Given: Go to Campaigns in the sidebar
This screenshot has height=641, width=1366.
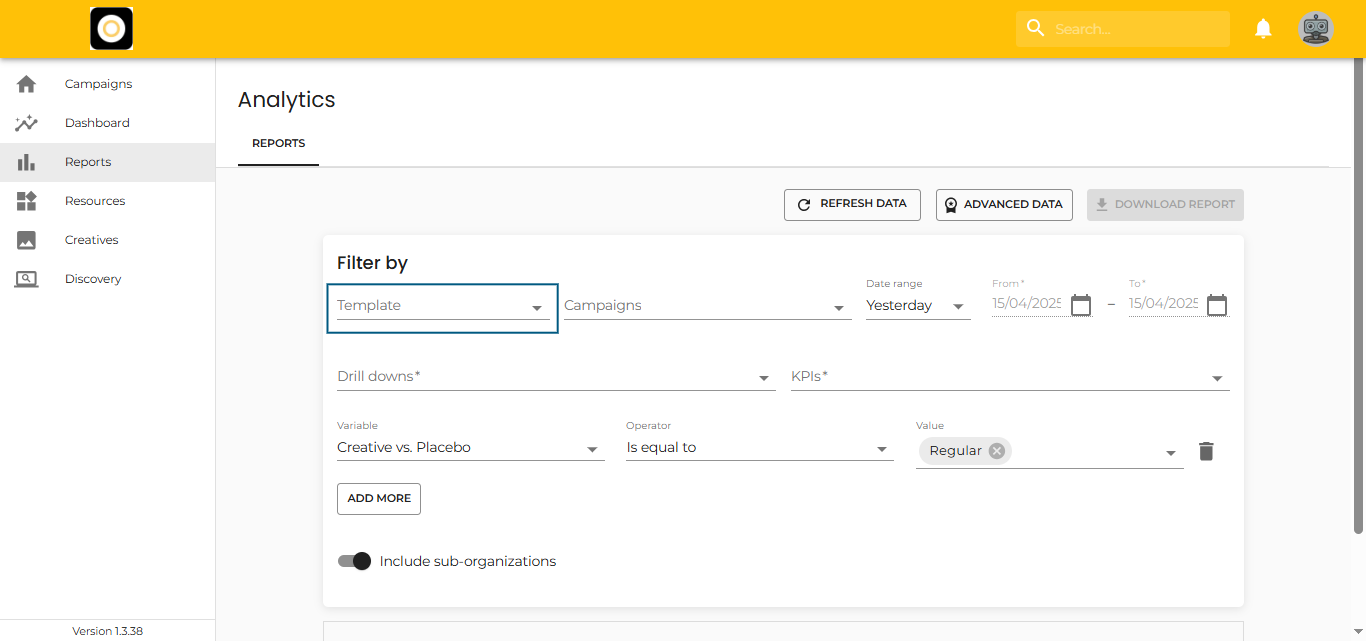Looking at the screenshot, I should click(98, 84).
